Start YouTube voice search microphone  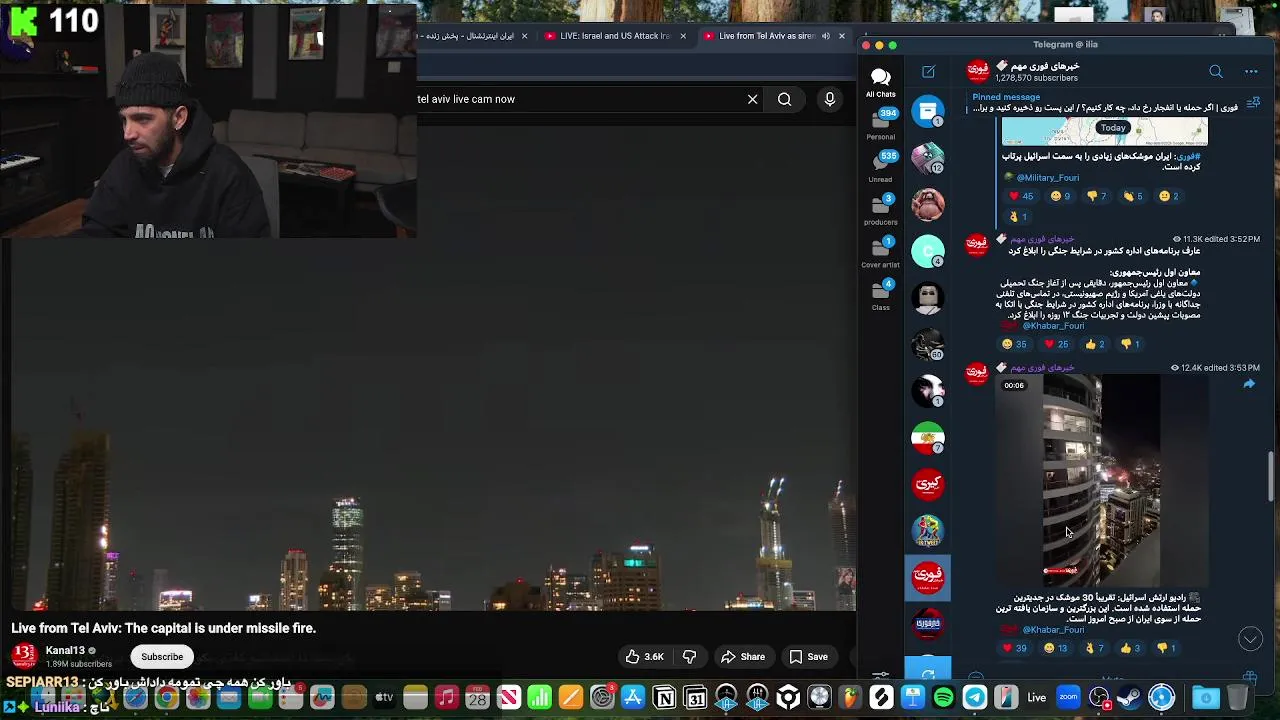[x=829, y=99]
